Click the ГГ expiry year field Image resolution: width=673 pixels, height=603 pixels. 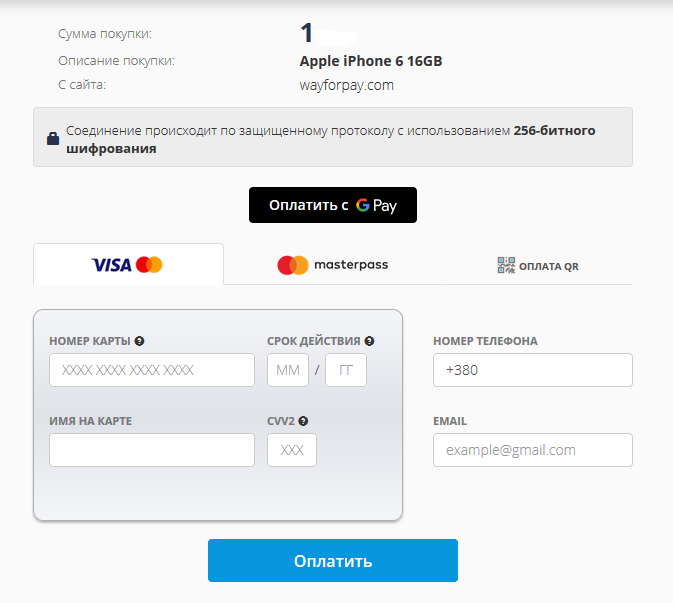[346, 370]
